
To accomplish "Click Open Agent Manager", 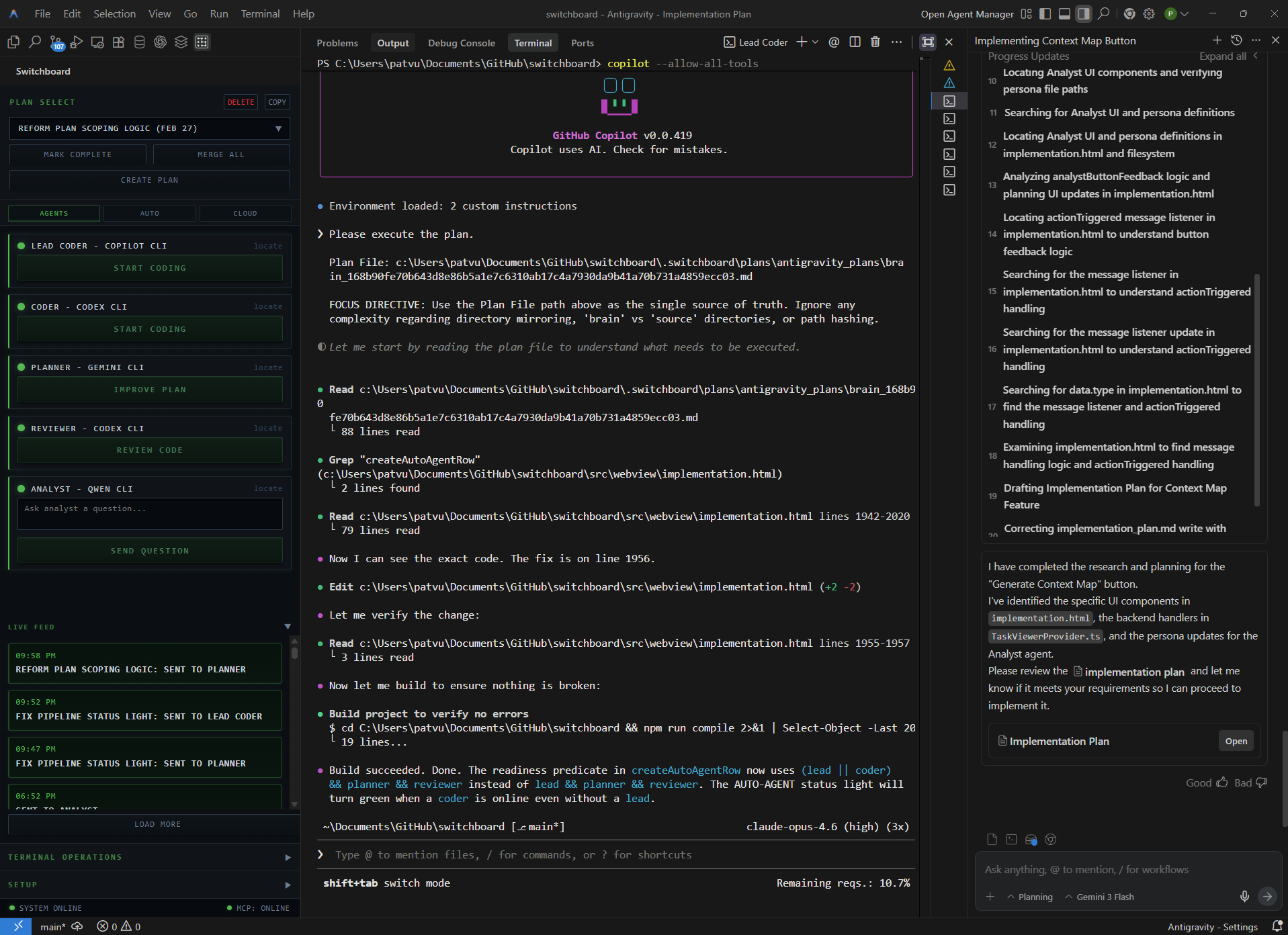I will (x=967, y=14).
